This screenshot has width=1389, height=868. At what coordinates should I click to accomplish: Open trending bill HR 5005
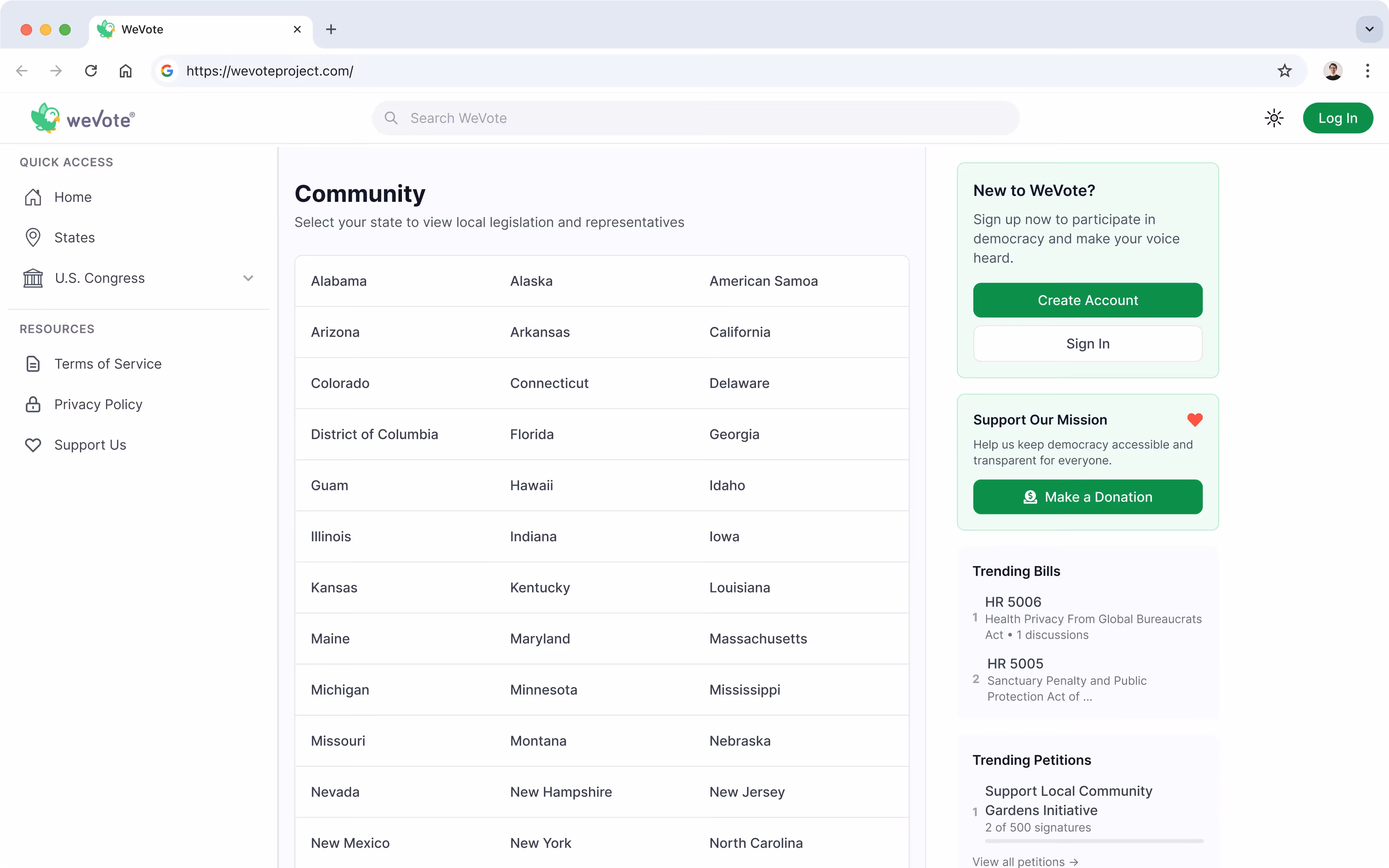(1015, 663)
